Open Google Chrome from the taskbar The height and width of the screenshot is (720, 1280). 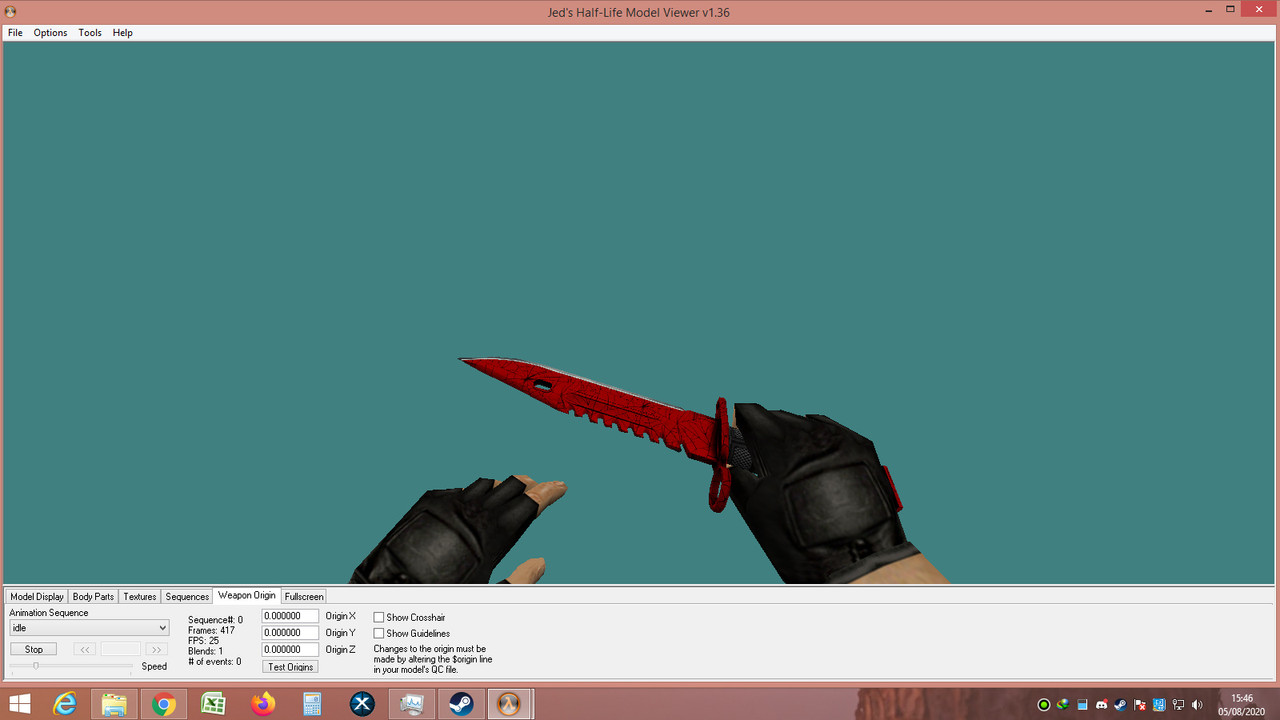click(x=164, y=704)
